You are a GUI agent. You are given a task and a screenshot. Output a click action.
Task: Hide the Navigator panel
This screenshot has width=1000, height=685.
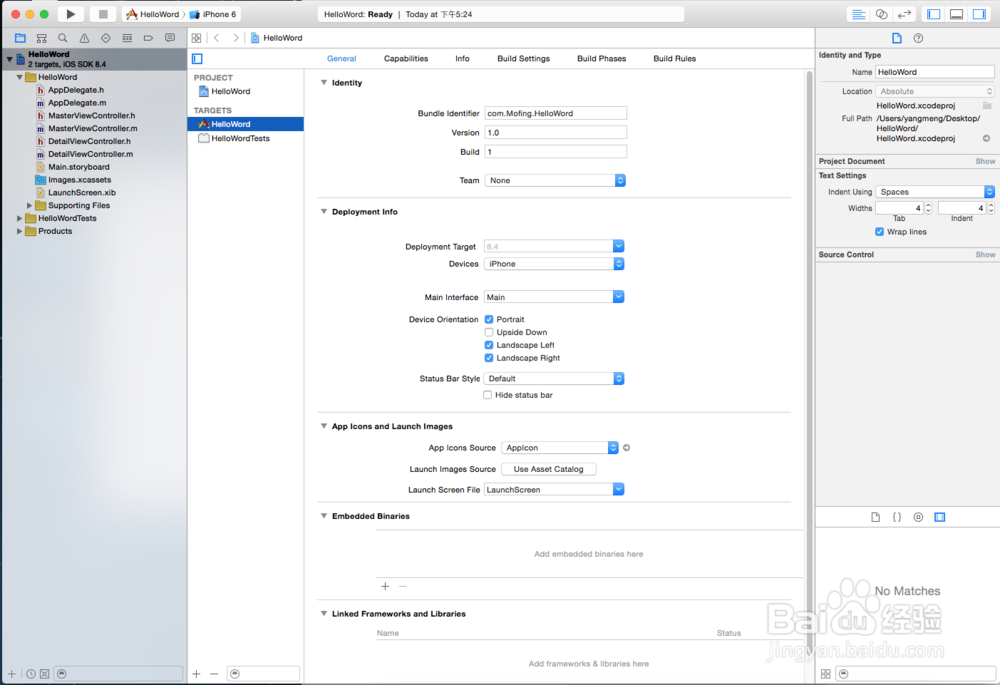pyautogui.click(x=934, y=14)
